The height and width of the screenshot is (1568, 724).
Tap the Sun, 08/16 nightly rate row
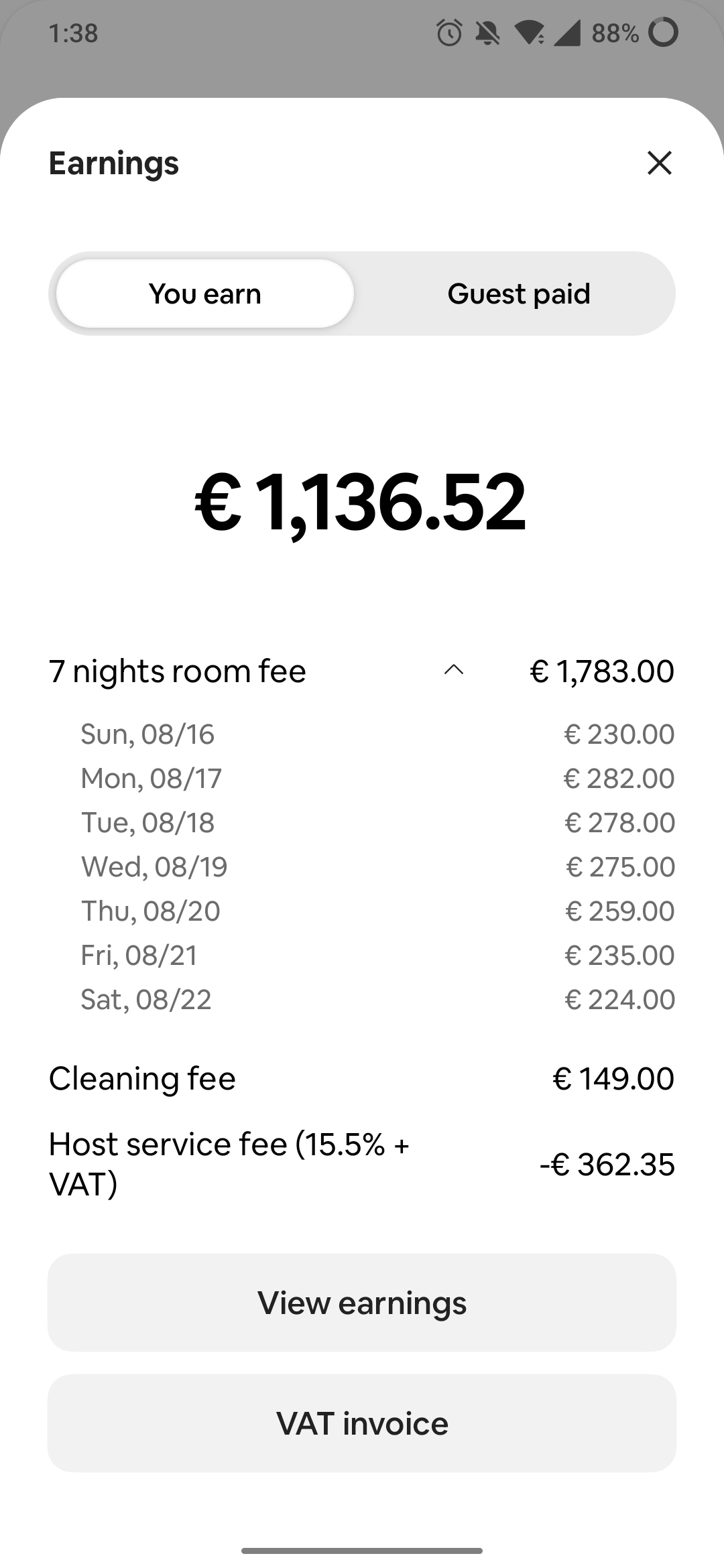[x=377, y=734]
